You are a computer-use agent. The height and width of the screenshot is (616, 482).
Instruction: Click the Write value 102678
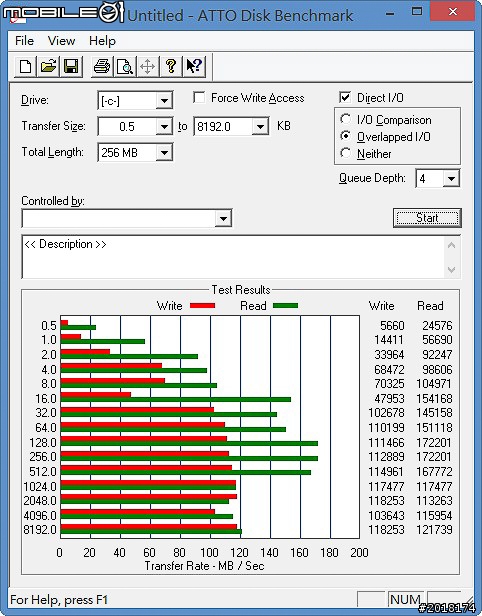coord(386,412)
